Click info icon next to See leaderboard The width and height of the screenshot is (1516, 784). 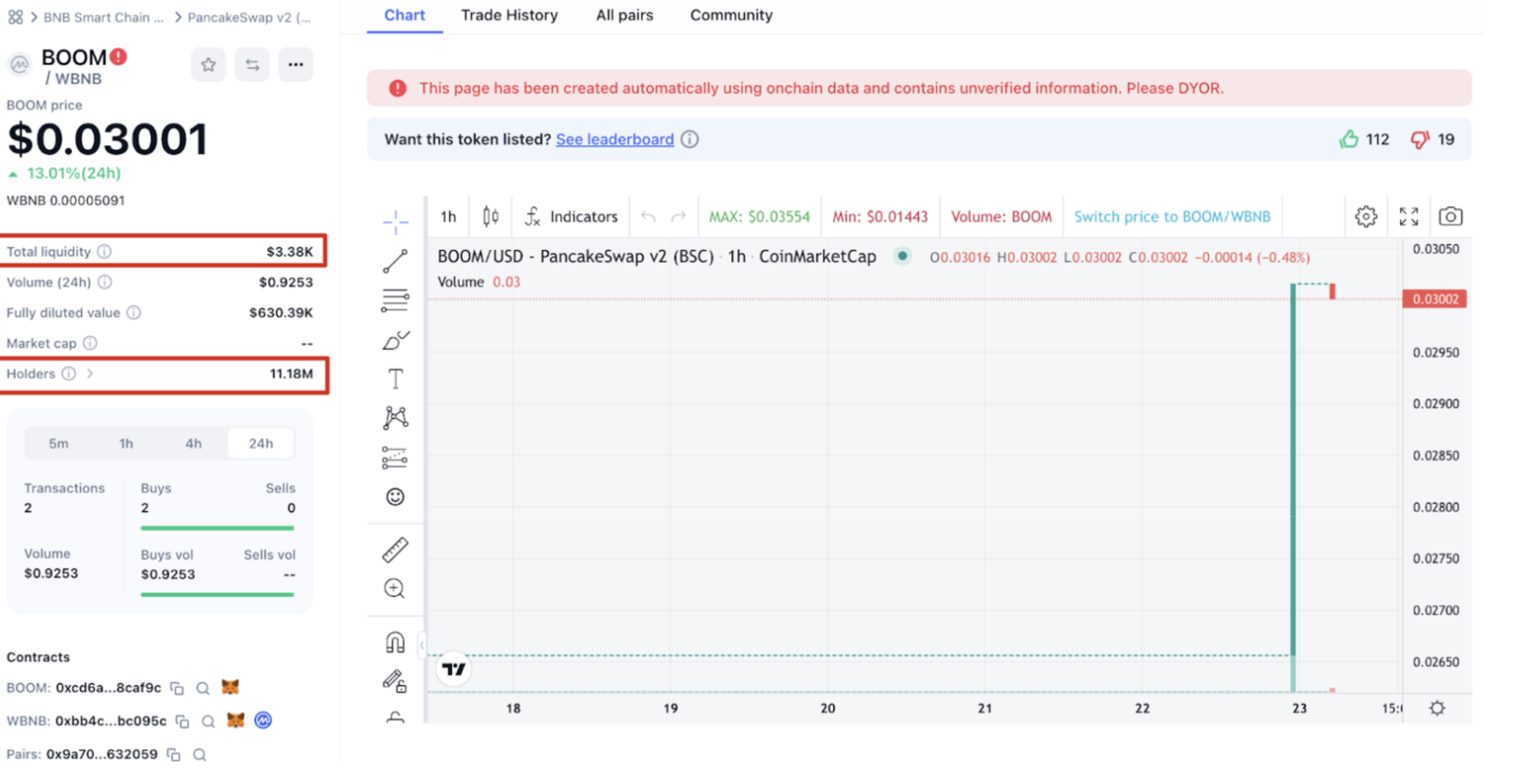(689, 139)
